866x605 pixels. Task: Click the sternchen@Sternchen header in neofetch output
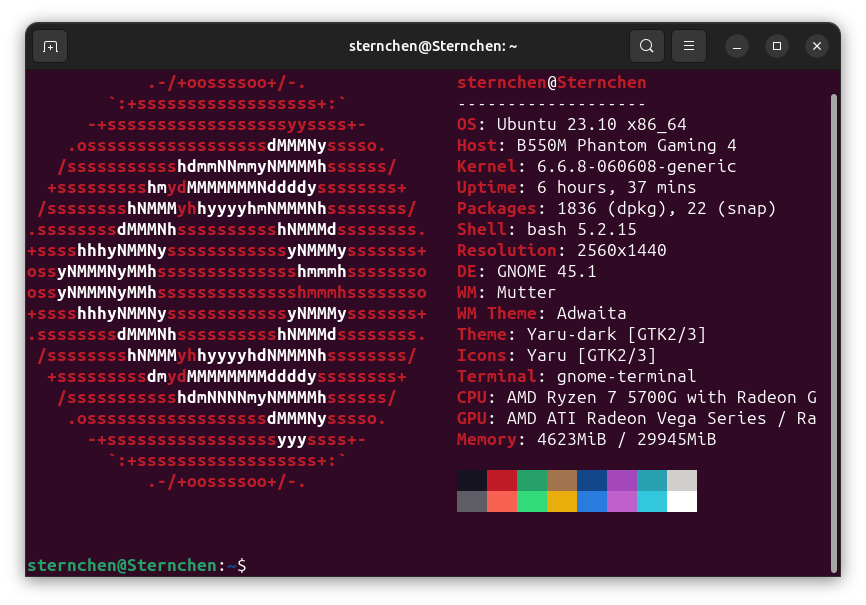551,83
